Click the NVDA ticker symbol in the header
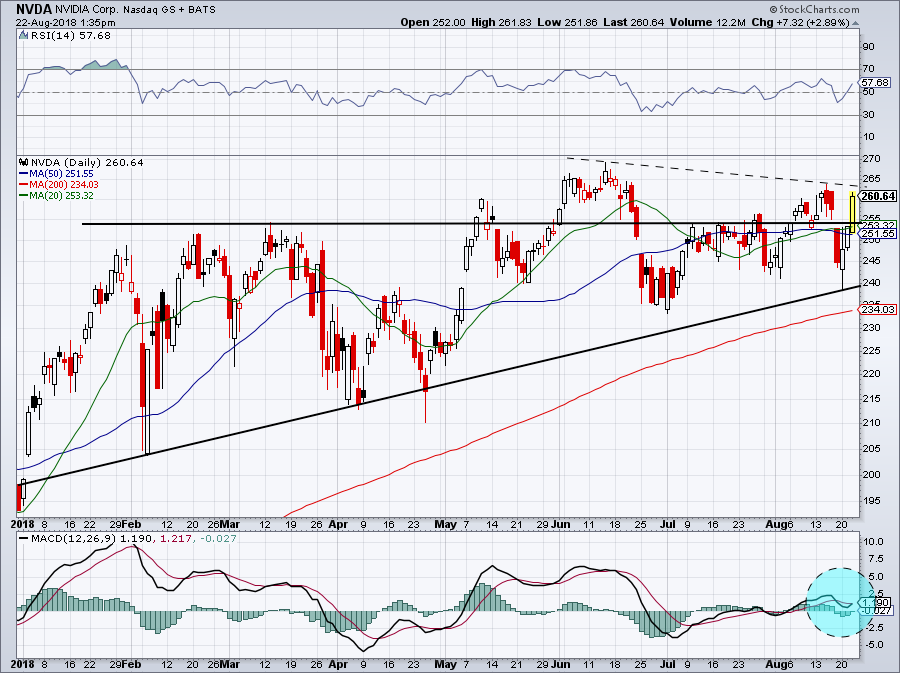The image size is (900, 673). (34, 9)
